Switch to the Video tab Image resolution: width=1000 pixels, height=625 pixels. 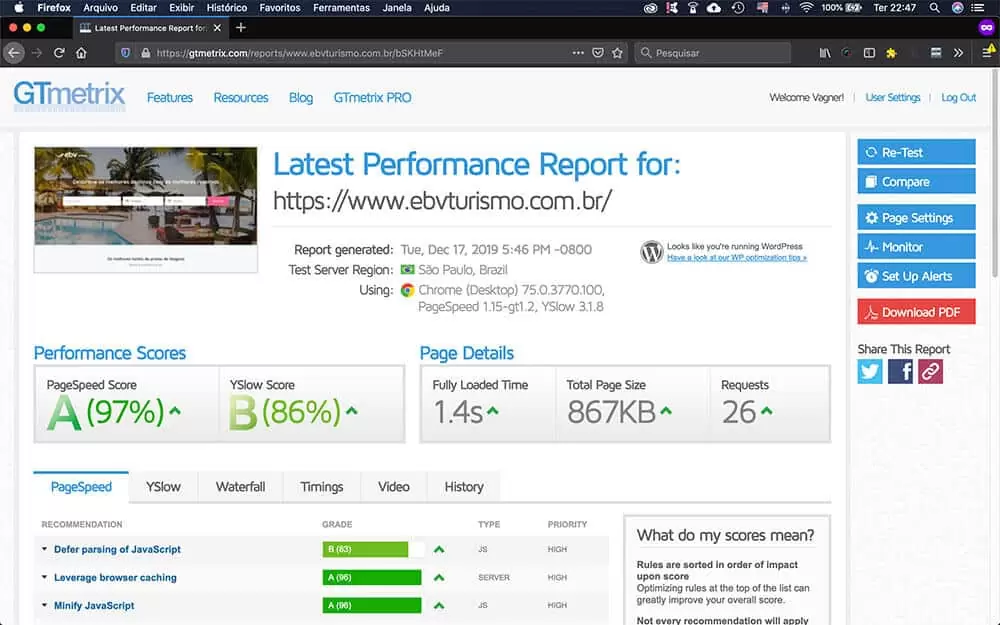(x=393, y=487)
